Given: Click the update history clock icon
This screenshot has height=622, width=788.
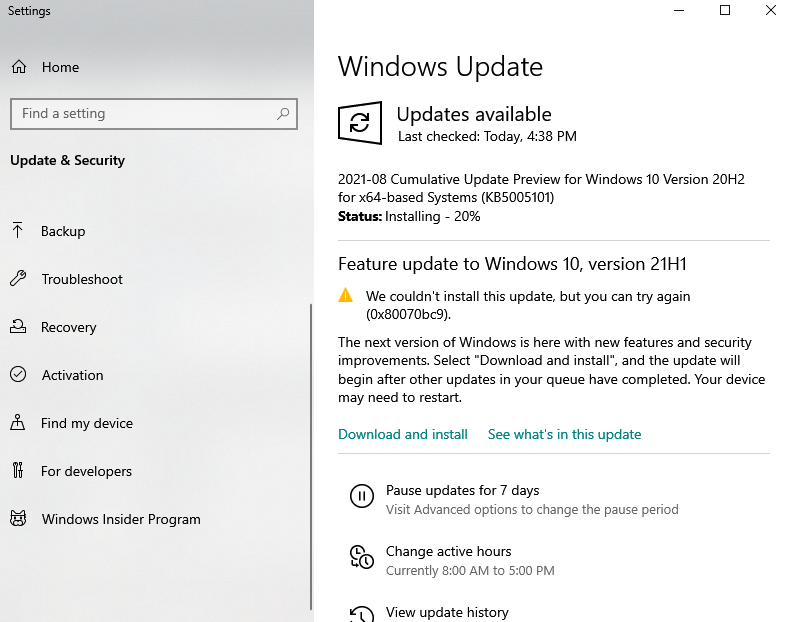Looking at the screenshot, I should (362, 614).
